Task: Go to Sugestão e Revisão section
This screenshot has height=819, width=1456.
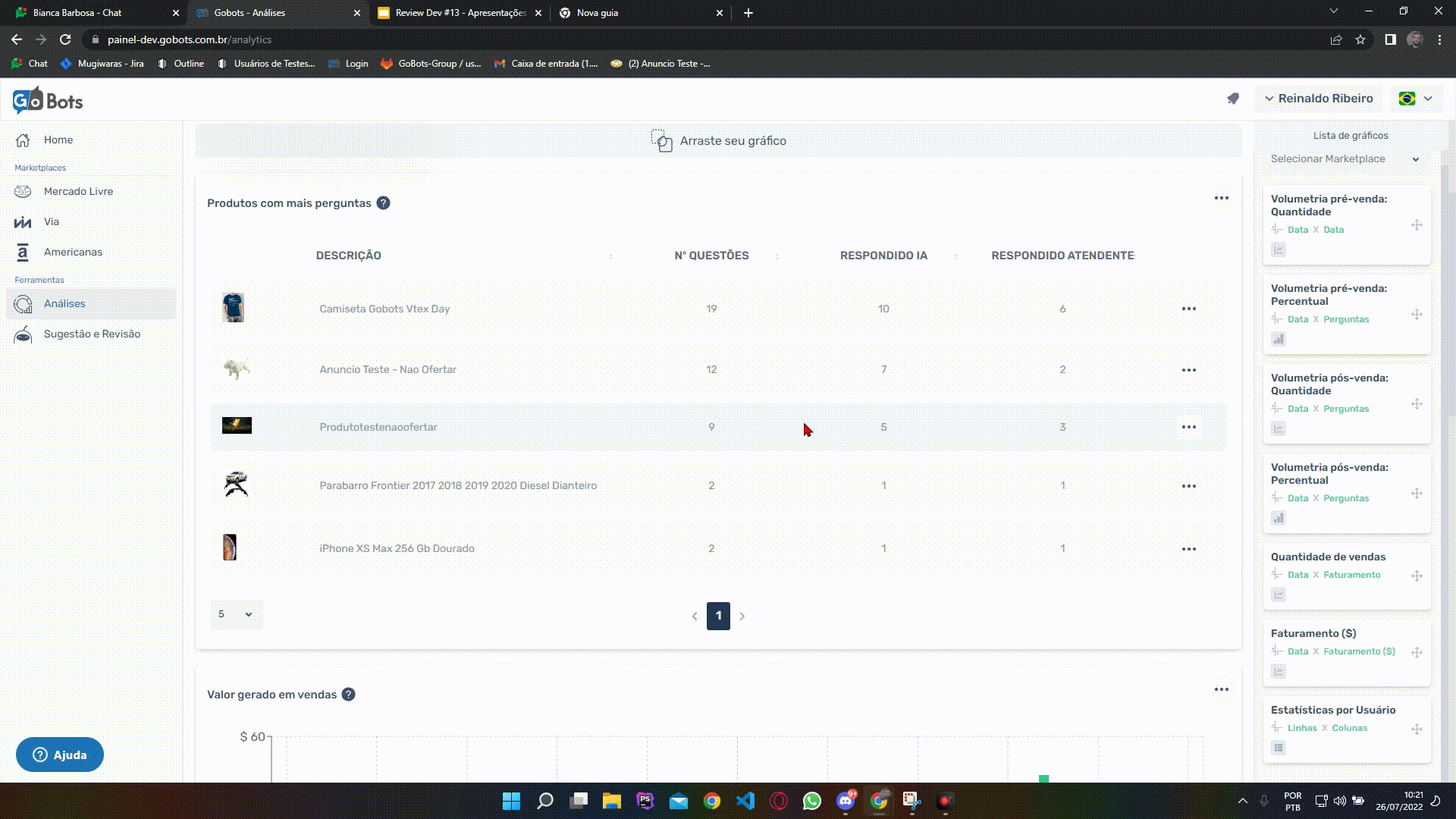Action: [92, 334]
